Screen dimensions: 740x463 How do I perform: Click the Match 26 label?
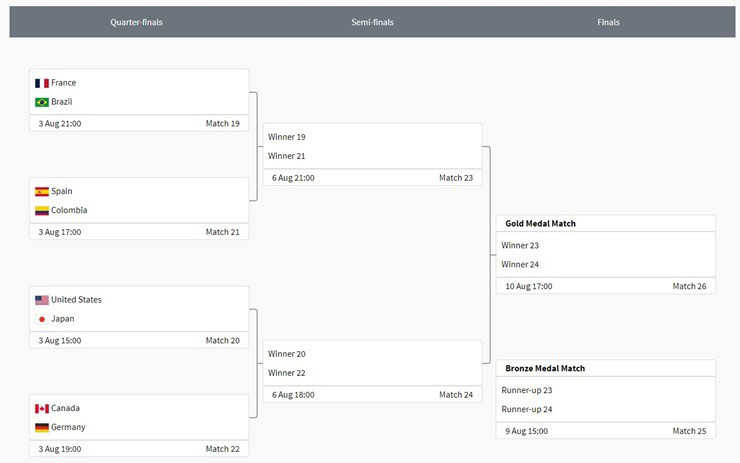[x=689, y=286]
